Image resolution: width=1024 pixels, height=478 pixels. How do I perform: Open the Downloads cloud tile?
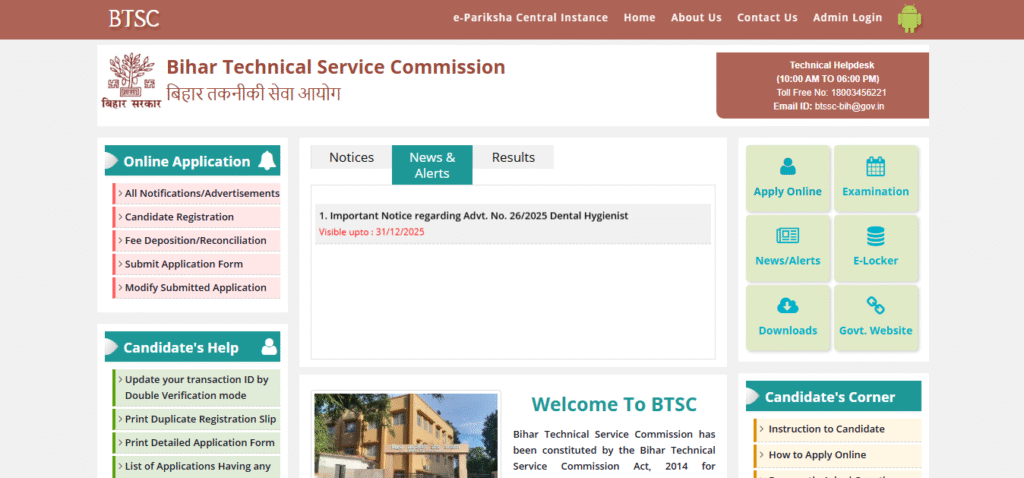(x=788, y=317)
